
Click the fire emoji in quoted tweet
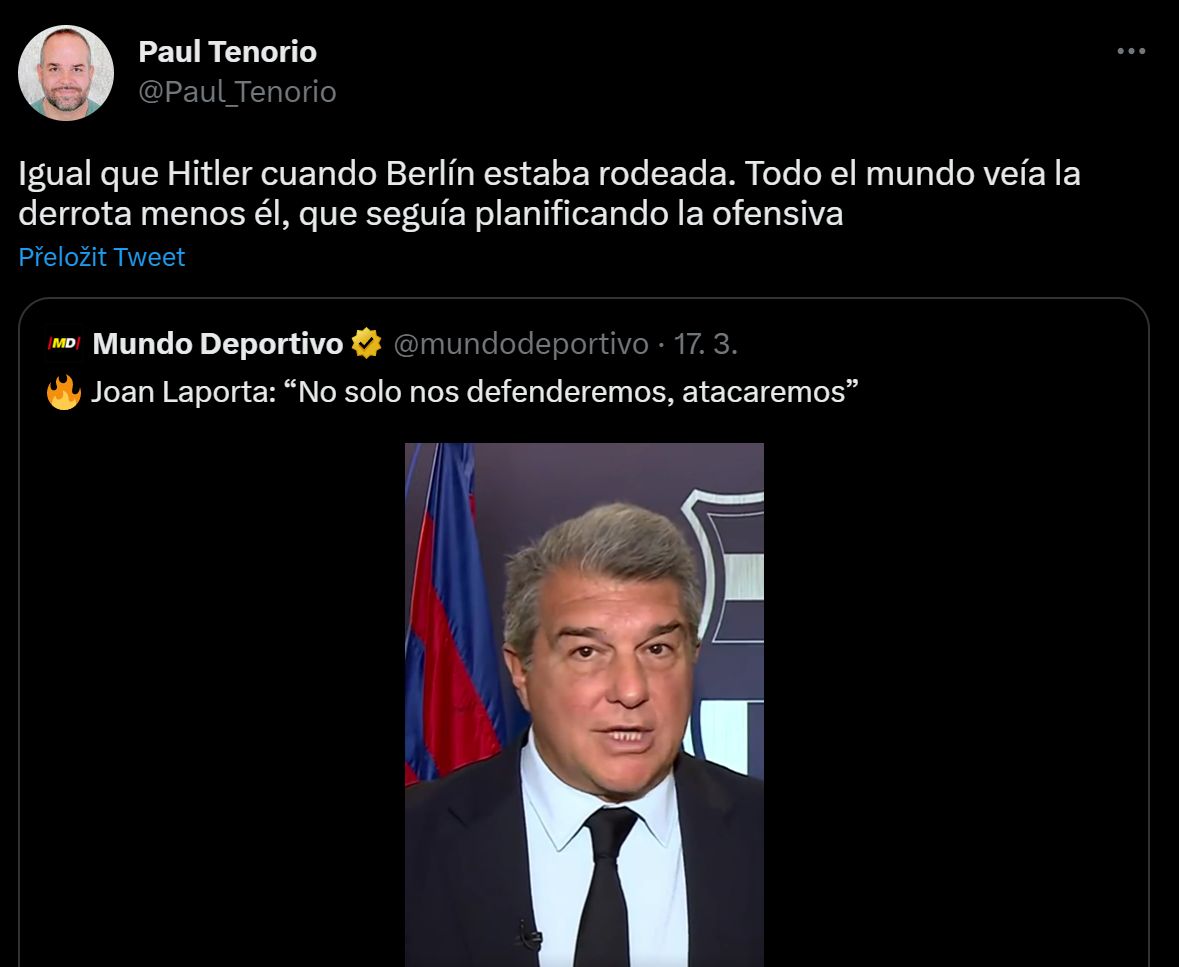(x=64, y=392)
